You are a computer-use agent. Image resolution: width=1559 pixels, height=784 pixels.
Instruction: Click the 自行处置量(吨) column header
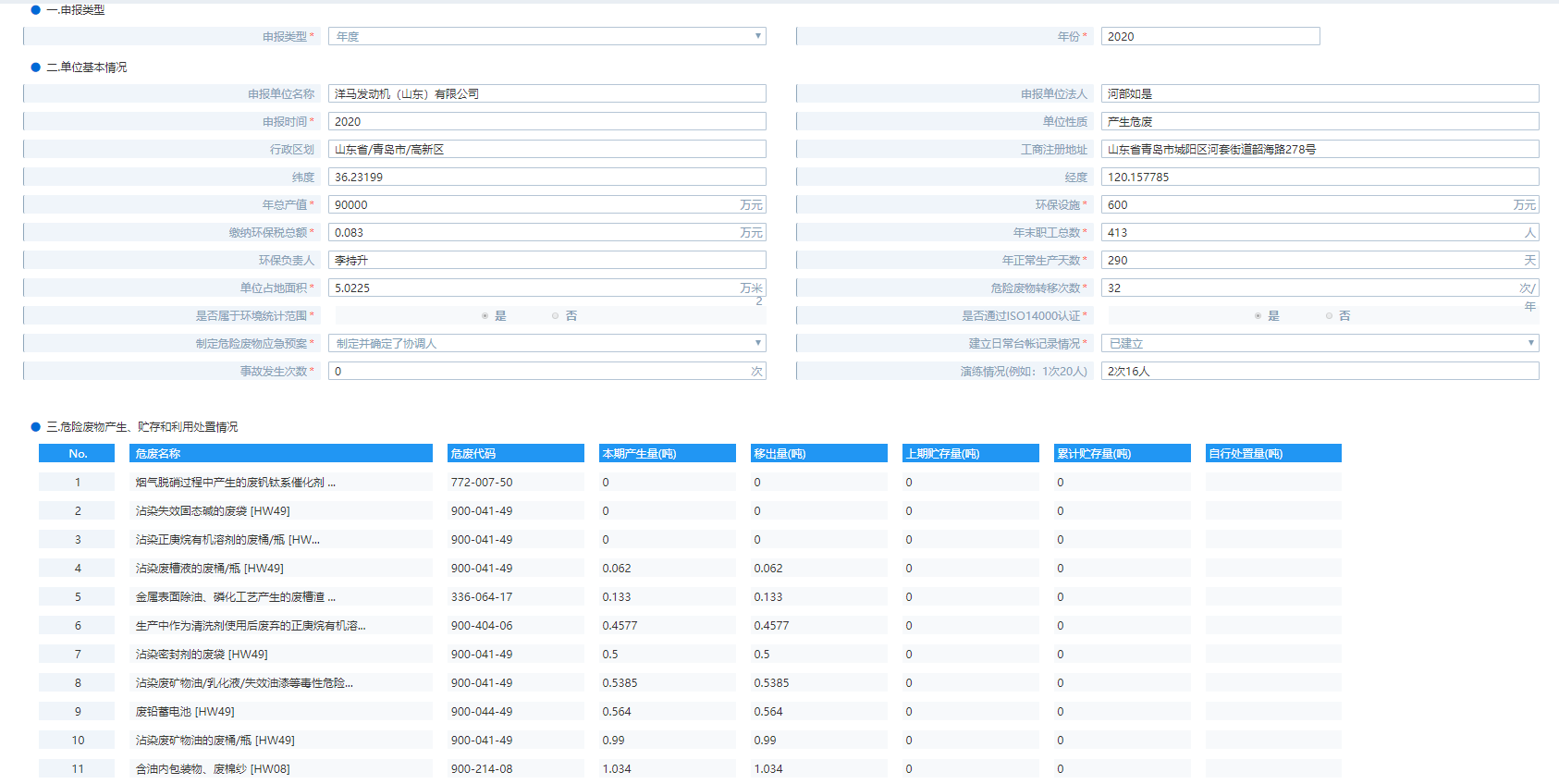point(1272,453)
